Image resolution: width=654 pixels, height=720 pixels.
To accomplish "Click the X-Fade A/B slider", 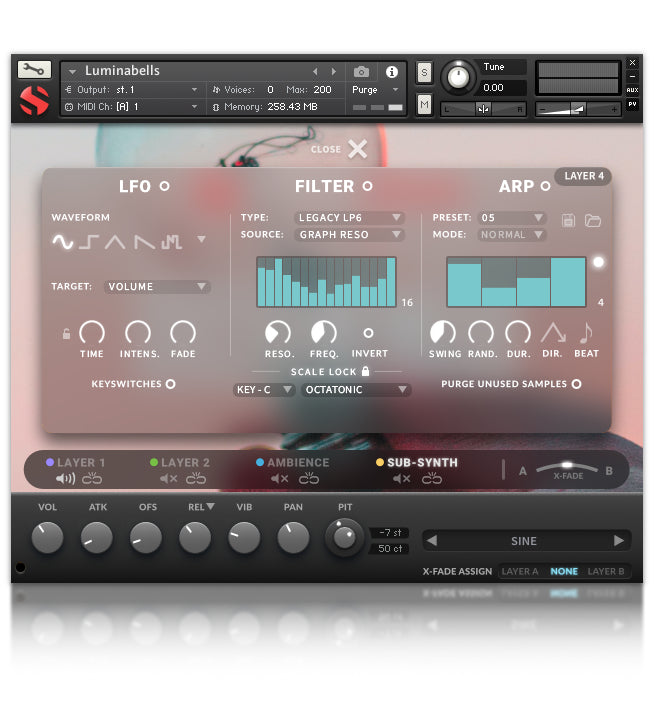I will 566,468.
